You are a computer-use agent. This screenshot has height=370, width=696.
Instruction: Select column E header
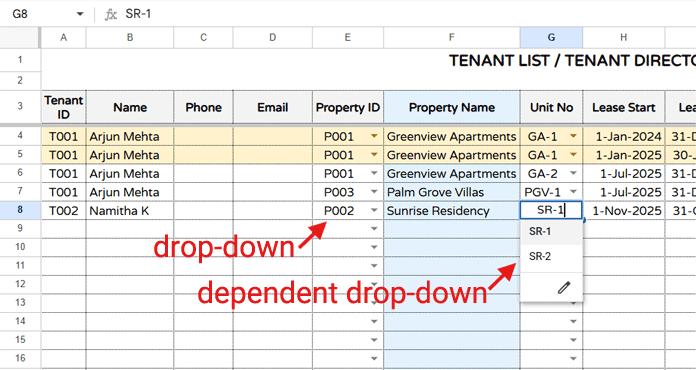point(348,38)
